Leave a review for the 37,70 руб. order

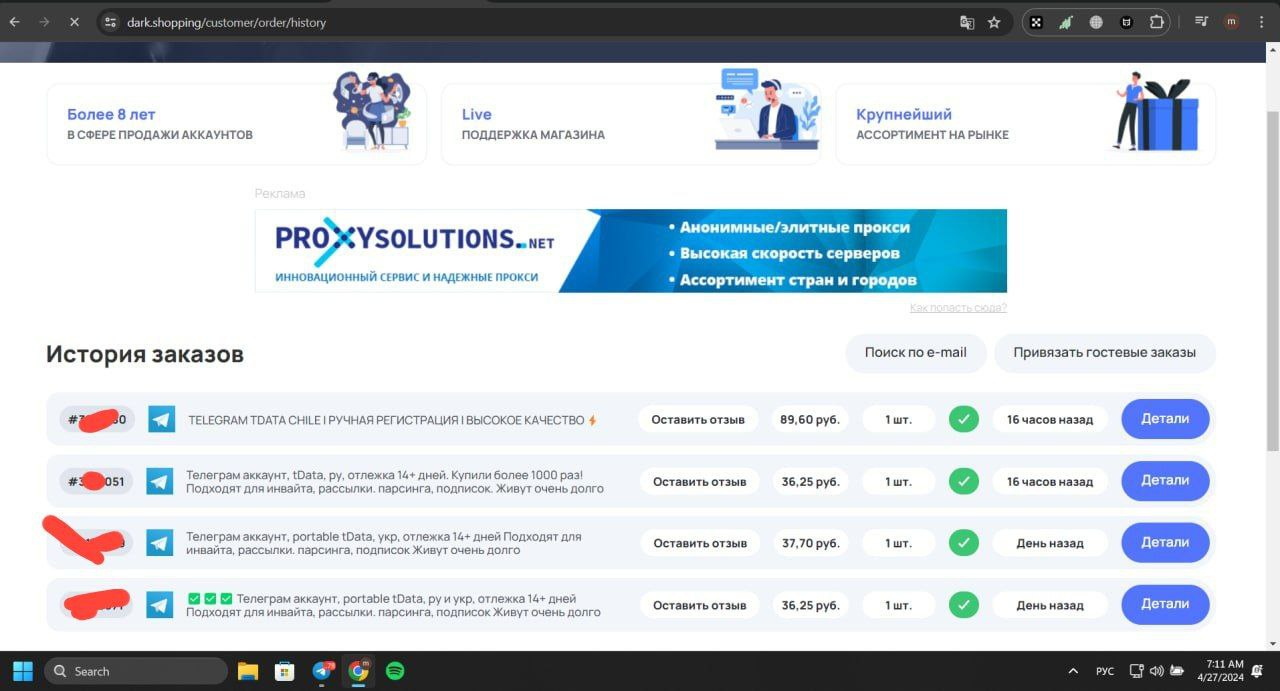[700, 543]
